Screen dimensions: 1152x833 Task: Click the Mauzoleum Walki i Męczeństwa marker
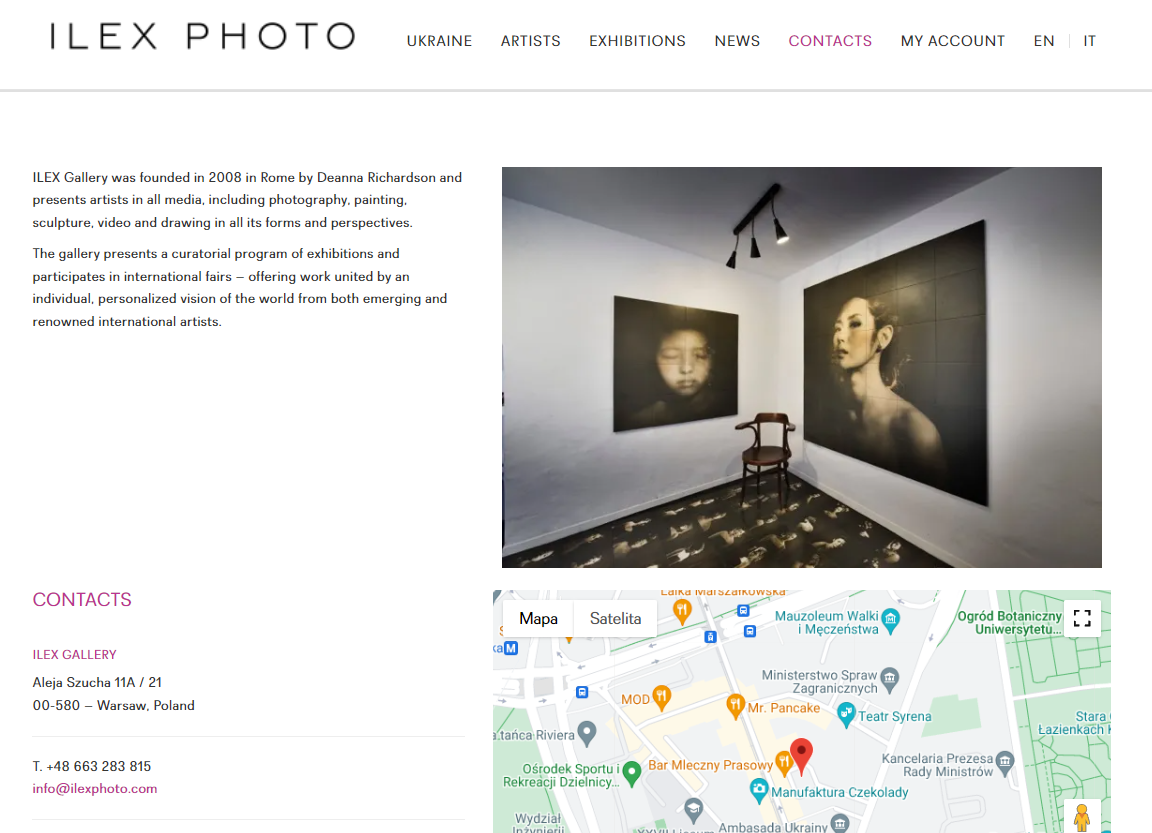890,621
